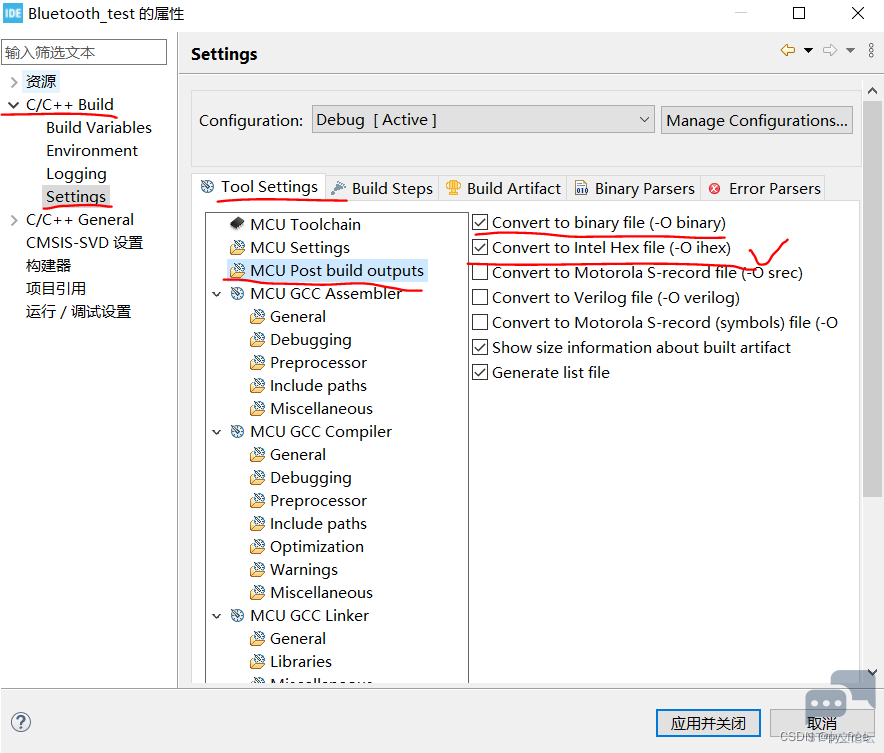Click the filter text input field
The width and height of the screenshot is (884, 753).
coord(84,52)
